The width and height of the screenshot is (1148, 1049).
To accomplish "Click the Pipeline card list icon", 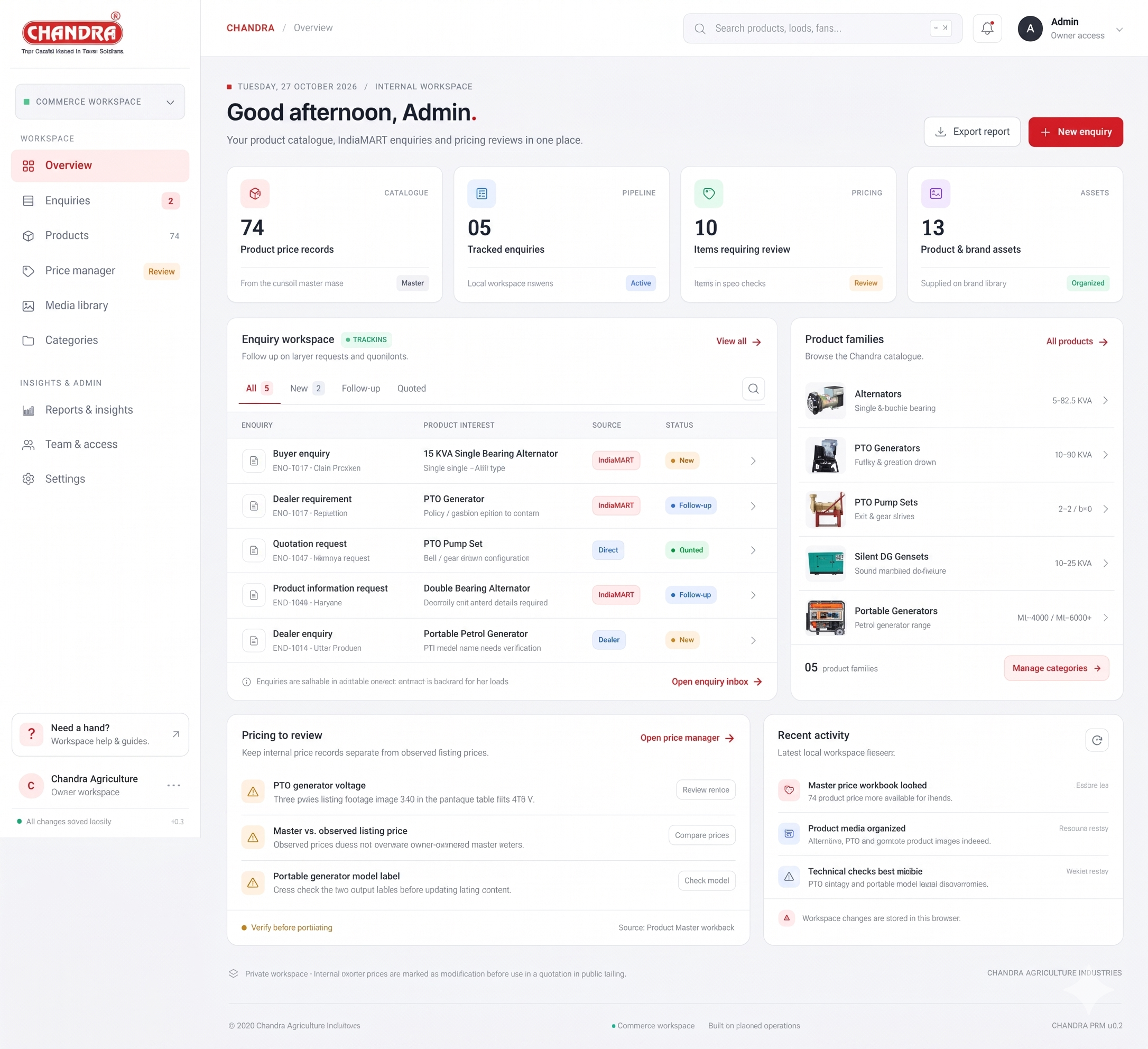I will coord(482,194).
